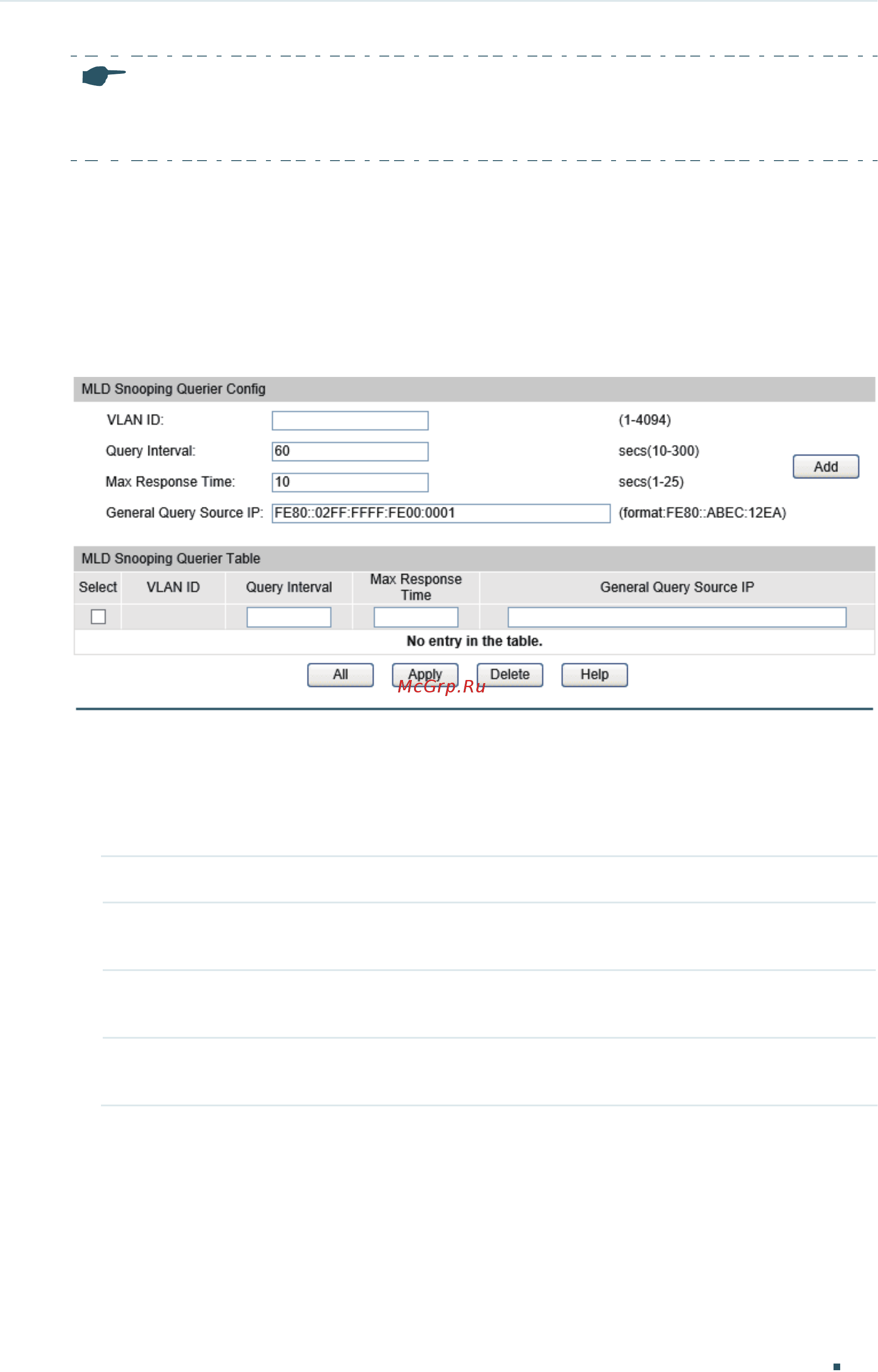This screenshot has width=878, height=1372.
Task: Click the '(1-4094)' range hint
Action: (645, 421)
